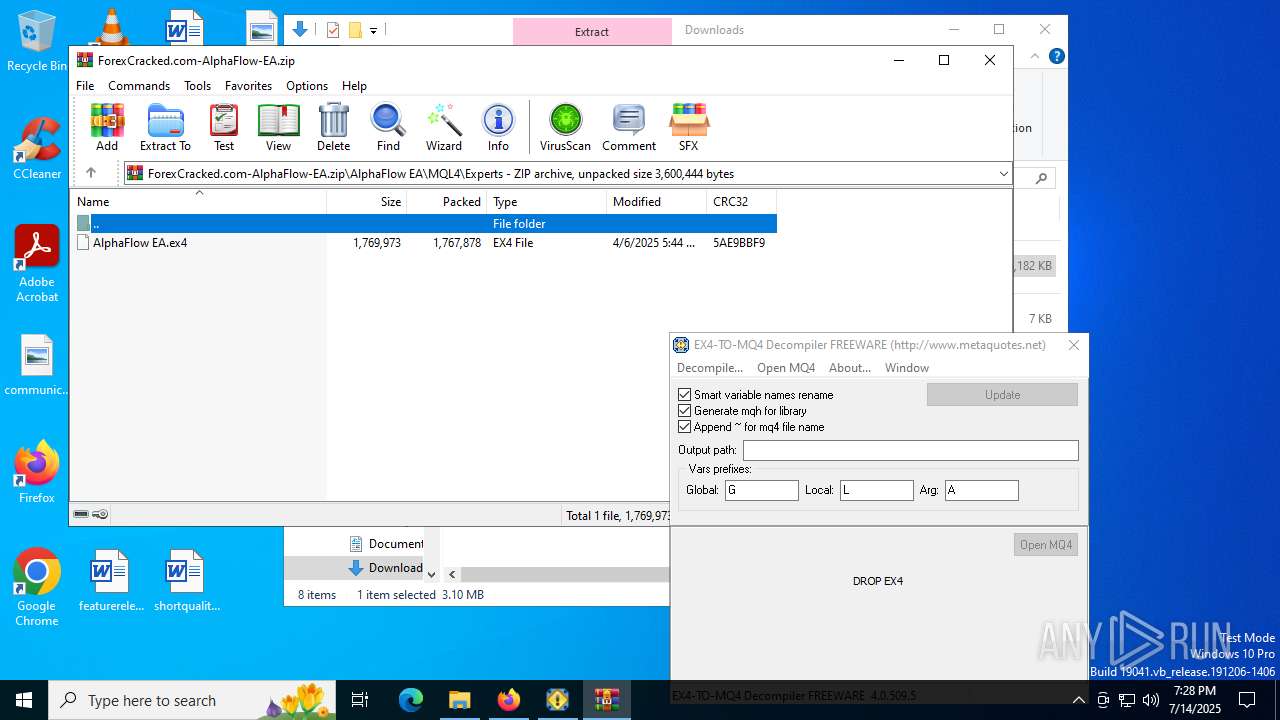
Task: Open Decompile... menu in decompiler
Action: pyautogui.click(x=710, y=368)
